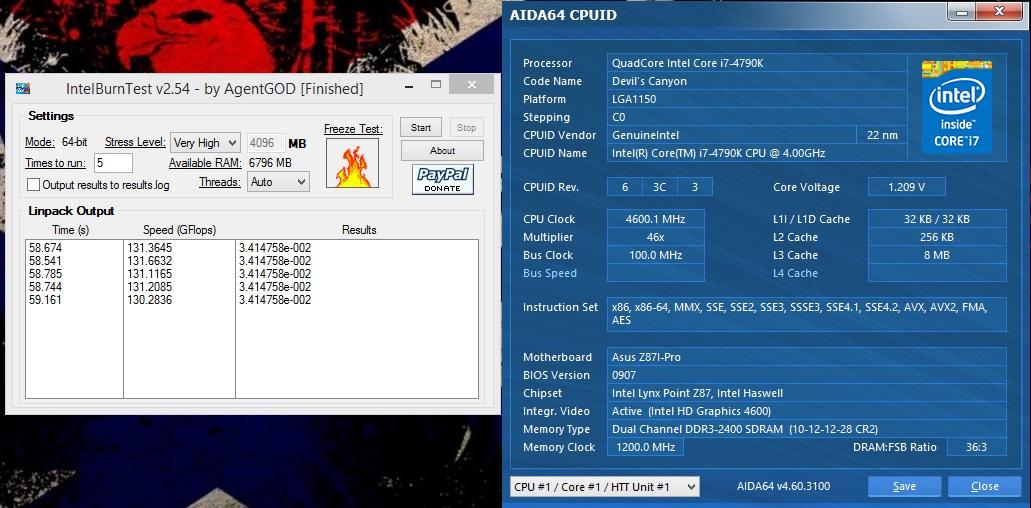Screen dimensions: 1031x508
Task: Click the L1I / L1D 32 KB value
Action: pyautogui.click(x=937, y=219)
